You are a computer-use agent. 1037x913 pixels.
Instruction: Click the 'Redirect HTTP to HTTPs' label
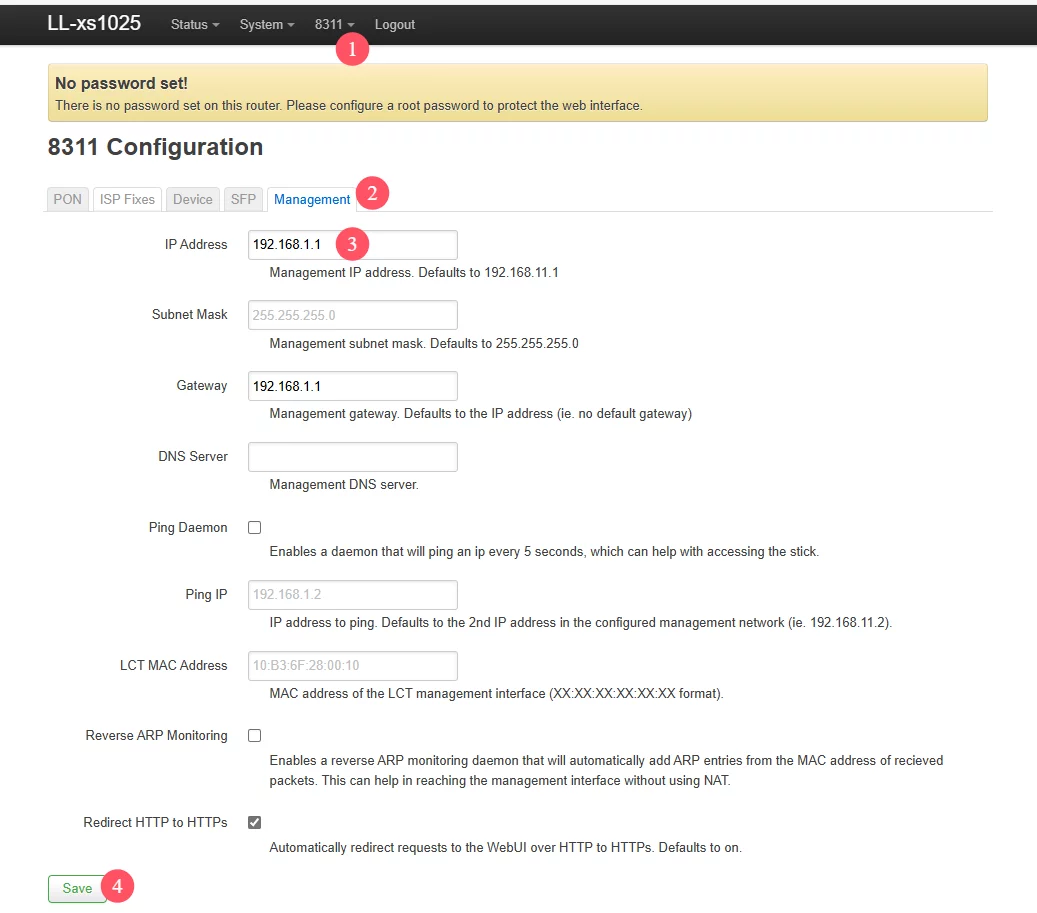[155, 822]
